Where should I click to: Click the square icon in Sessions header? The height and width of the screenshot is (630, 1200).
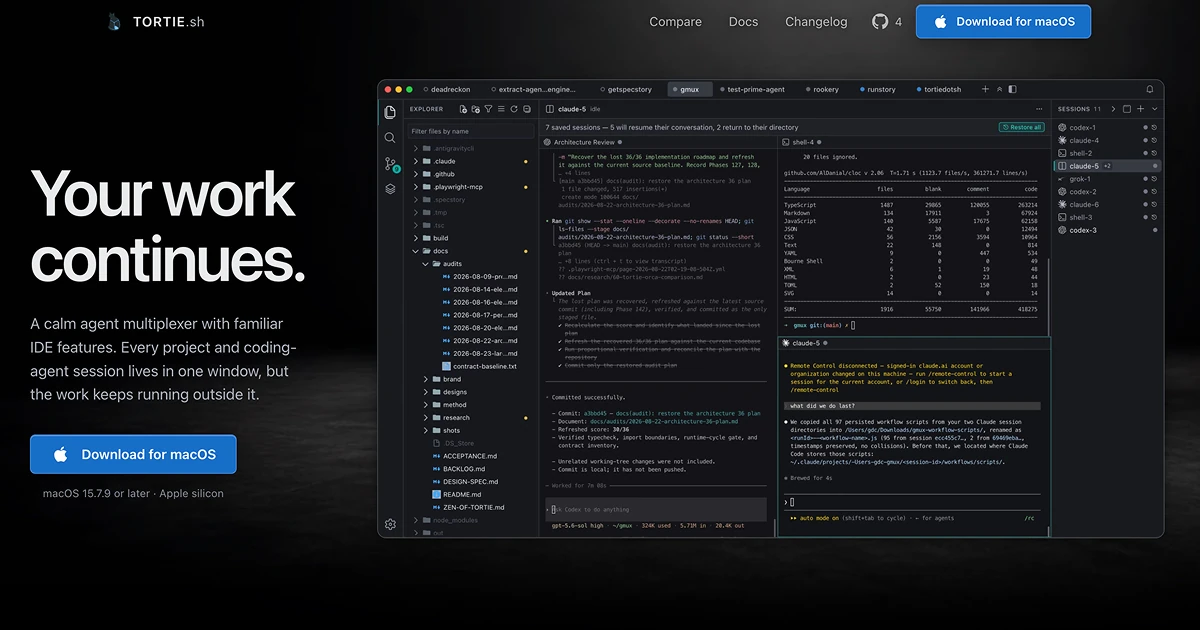[x=1127, y=109]
